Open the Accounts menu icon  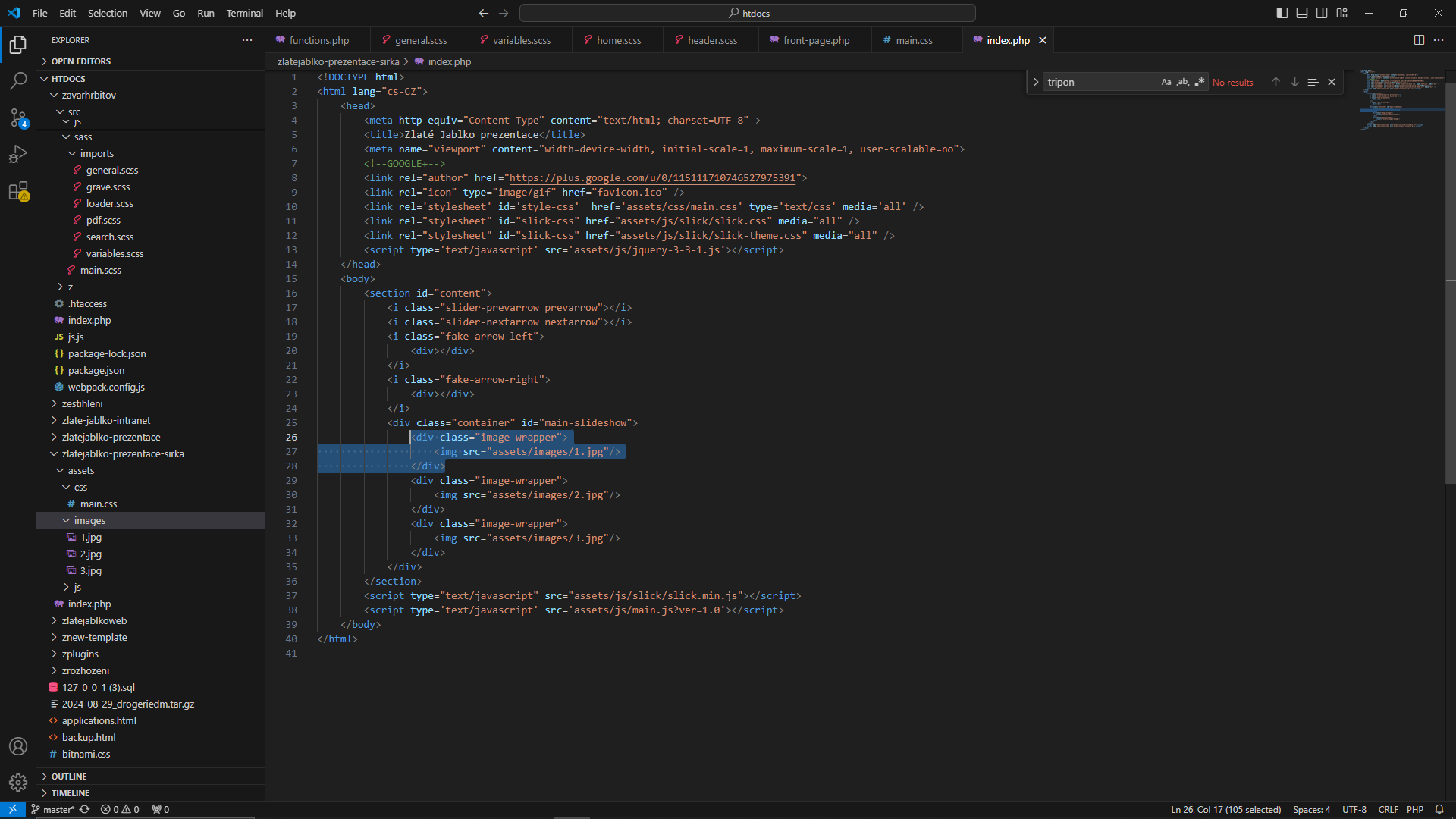click(18, 746)
